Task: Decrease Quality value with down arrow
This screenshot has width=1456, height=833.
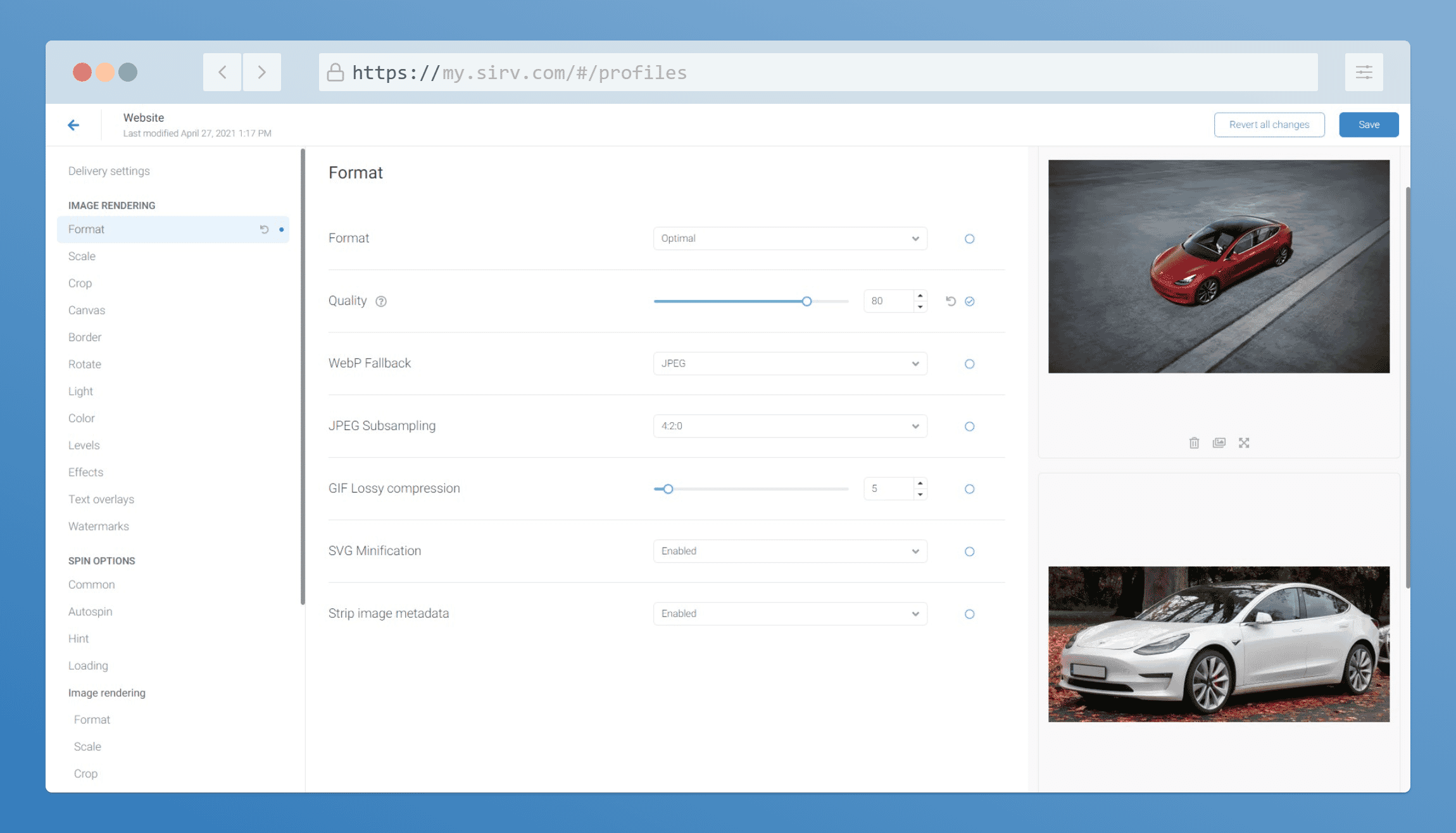Action: [920, 307]
